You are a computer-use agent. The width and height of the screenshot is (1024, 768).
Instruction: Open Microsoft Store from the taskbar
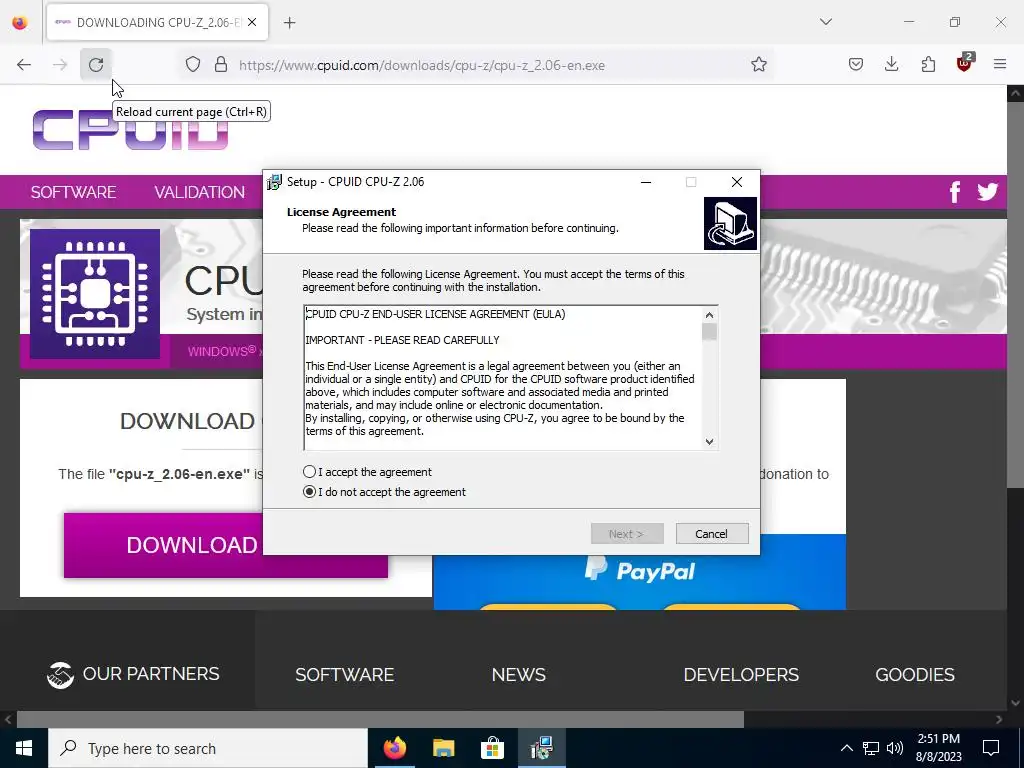tap(492, 748)
